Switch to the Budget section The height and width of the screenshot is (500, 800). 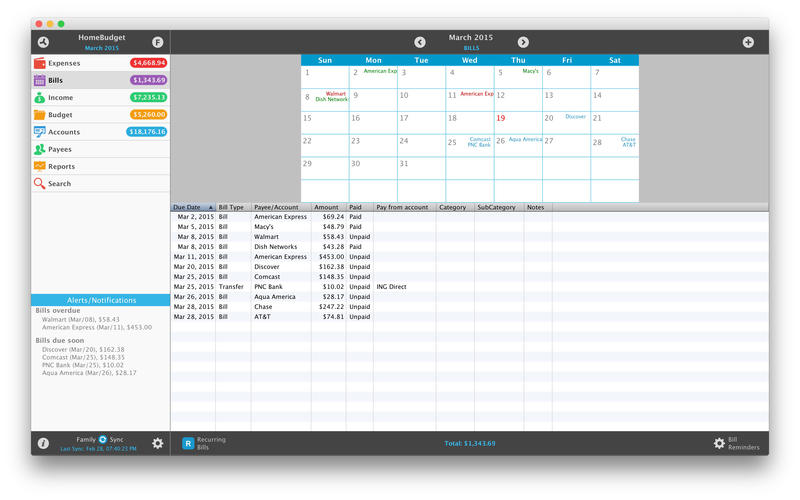(60, 115)
